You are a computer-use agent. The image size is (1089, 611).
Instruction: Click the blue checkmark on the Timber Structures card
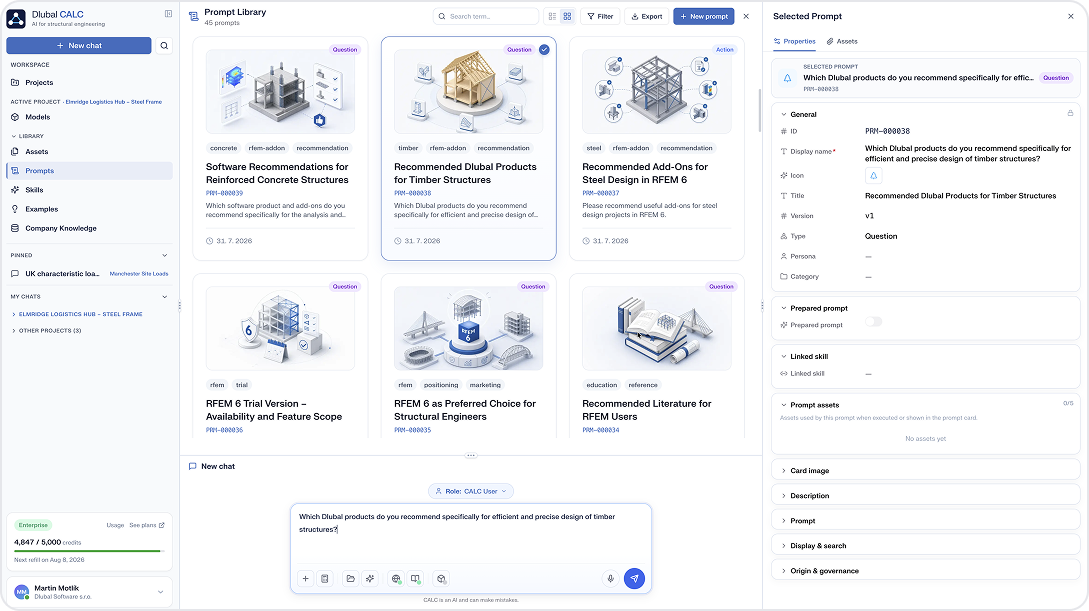click(544, 49)
